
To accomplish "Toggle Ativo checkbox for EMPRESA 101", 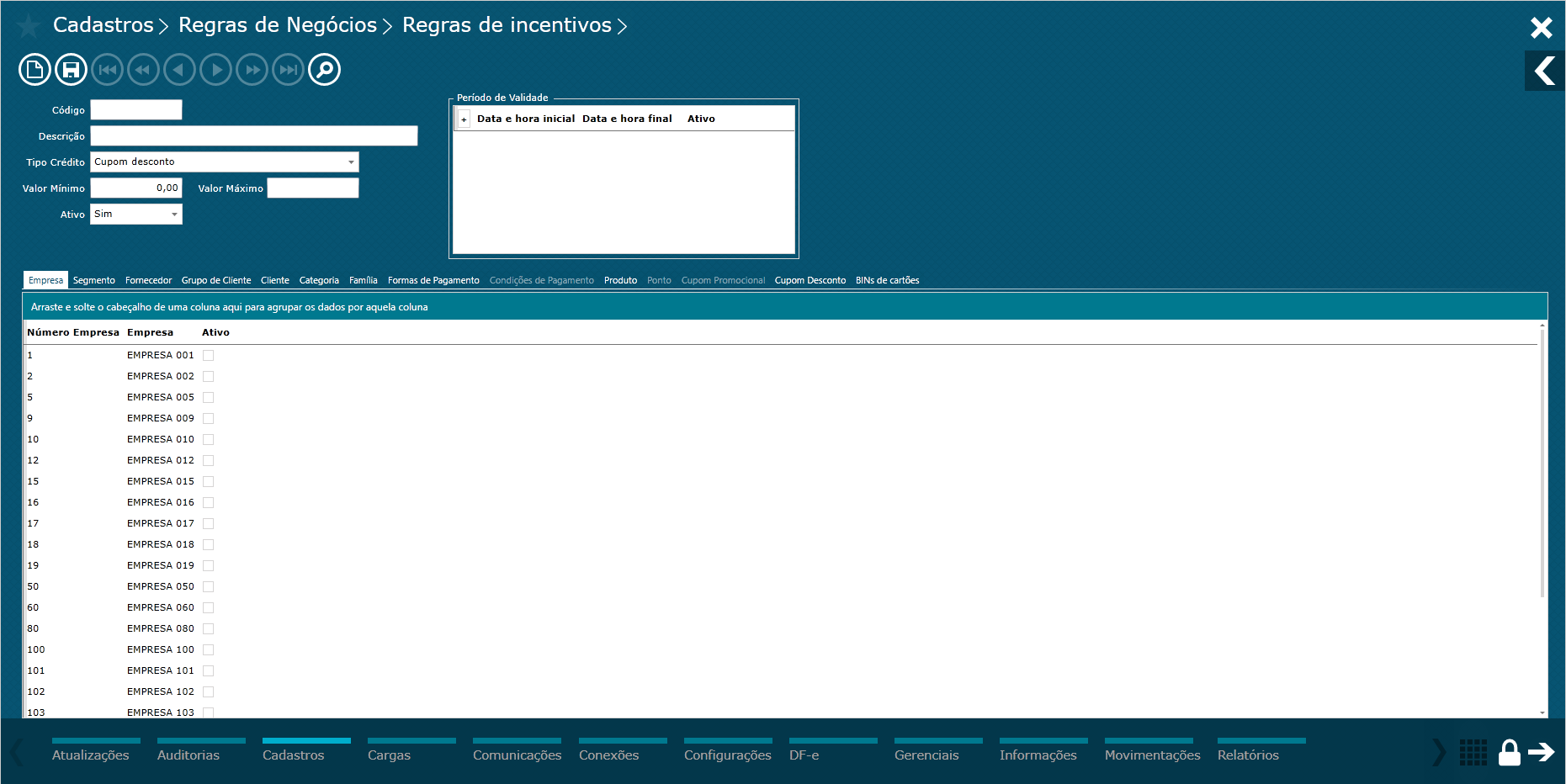I will (208, 671).
